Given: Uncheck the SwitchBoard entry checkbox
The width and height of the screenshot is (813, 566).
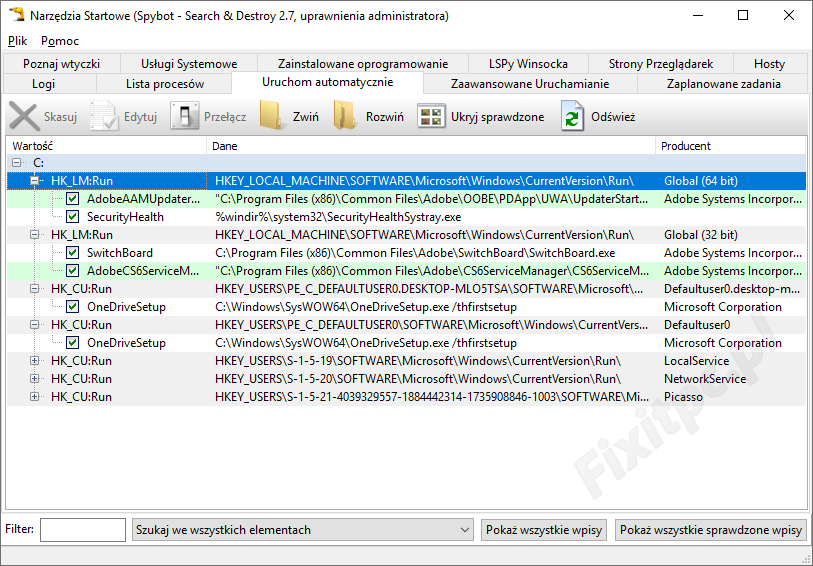Looking at the screenshot, I should [73, 253].
